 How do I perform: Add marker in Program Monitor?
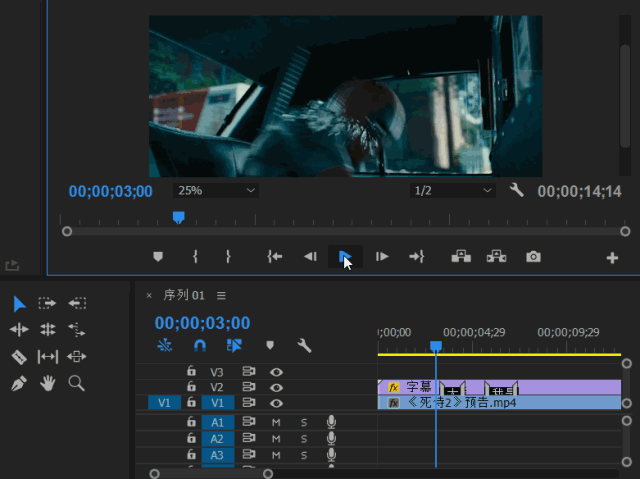158,257
